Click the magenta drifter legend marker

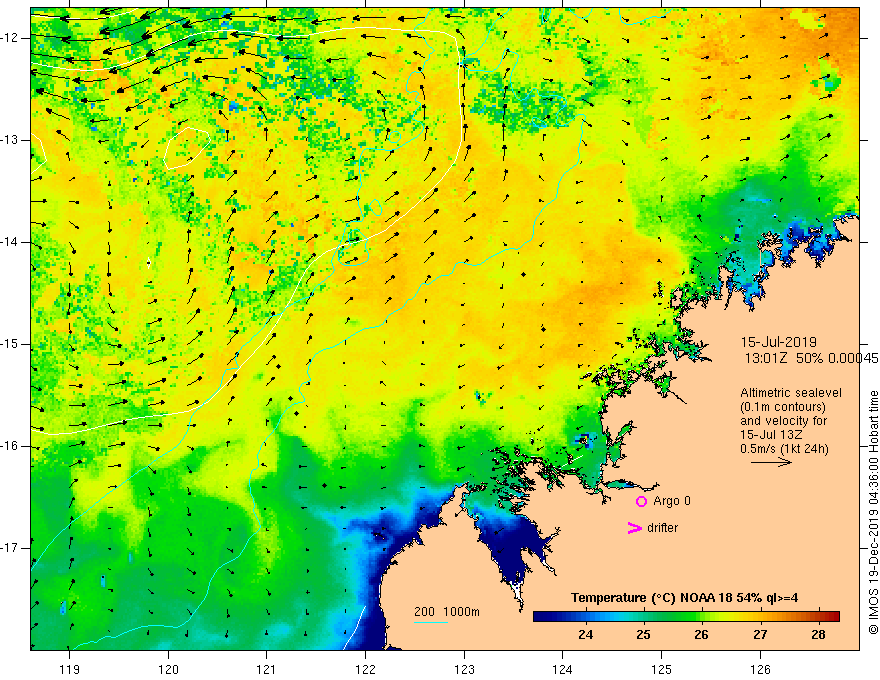(634, 528)
